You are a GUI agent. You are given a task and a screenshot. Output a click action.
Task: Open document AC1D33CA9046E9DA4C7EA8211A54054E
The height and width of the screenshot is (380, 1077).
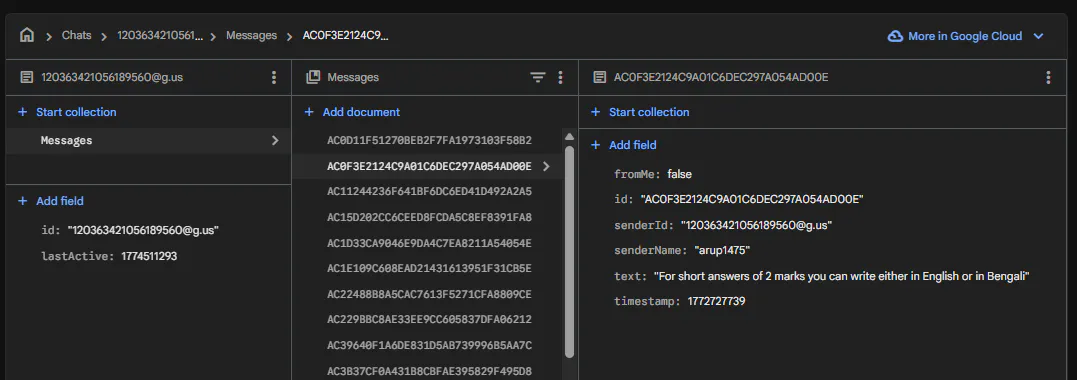pos(429,243)
